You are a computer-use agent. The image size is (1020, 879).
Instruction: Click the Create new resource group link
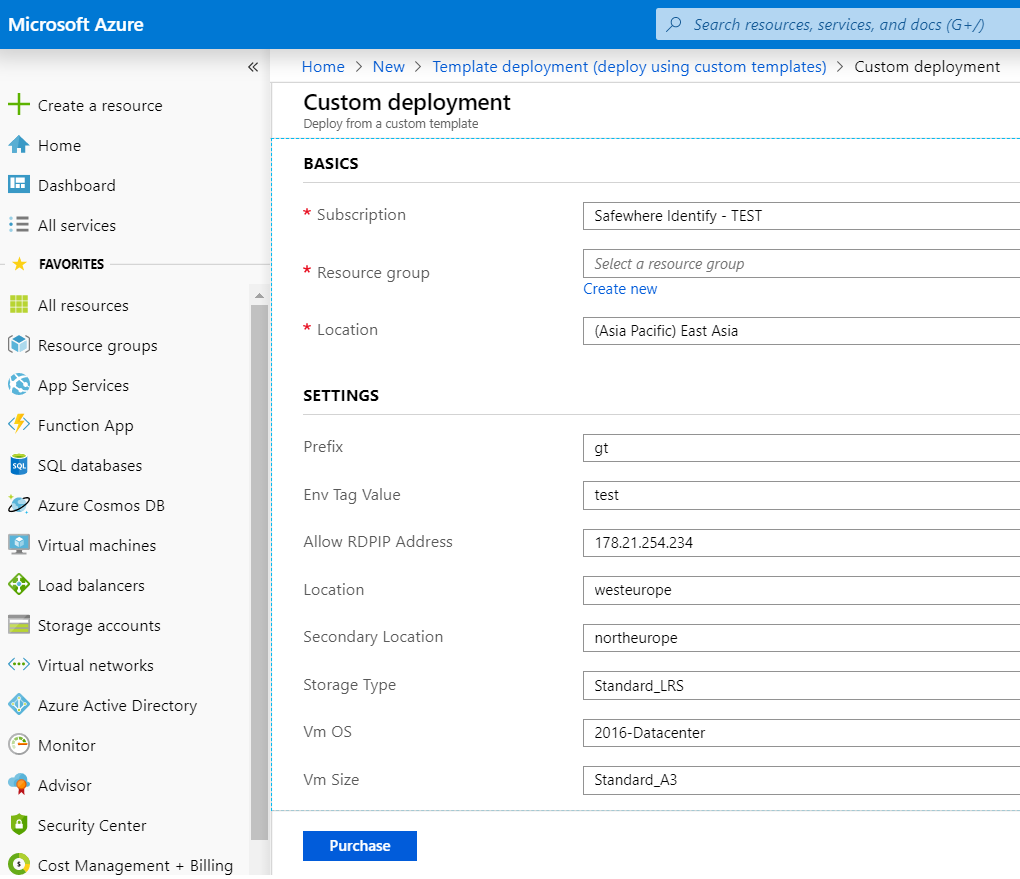[620, 289]
